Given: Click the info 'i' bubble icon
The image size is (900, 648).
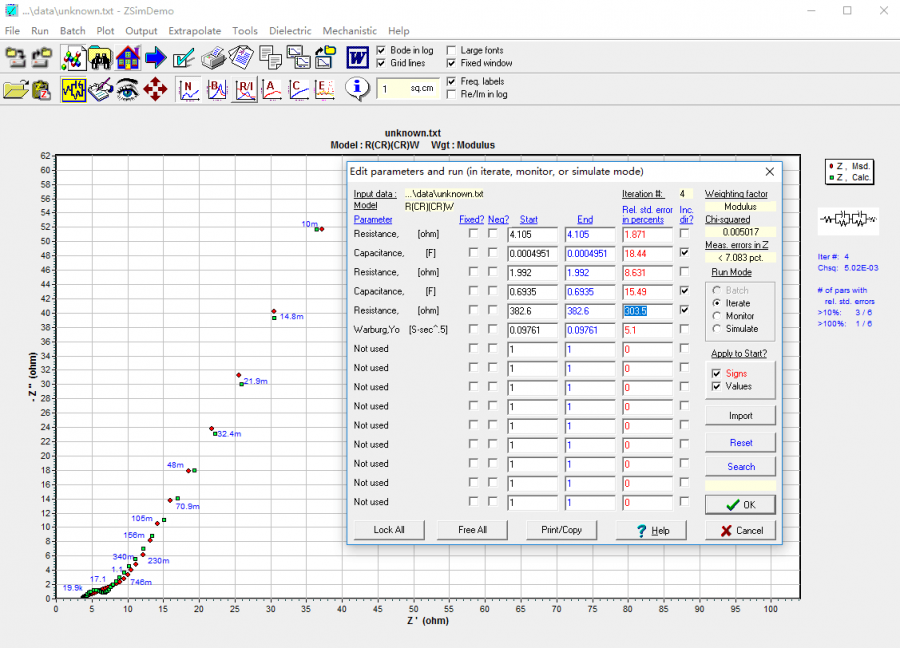Looking at the screenshot, I should 357,90.
